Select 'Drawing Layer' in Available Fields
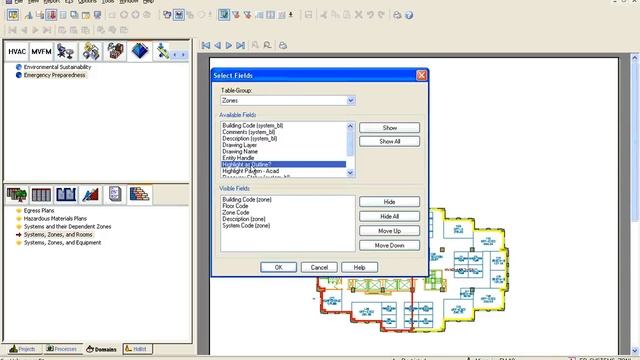The image size is (640, 360). pos(240,145)
